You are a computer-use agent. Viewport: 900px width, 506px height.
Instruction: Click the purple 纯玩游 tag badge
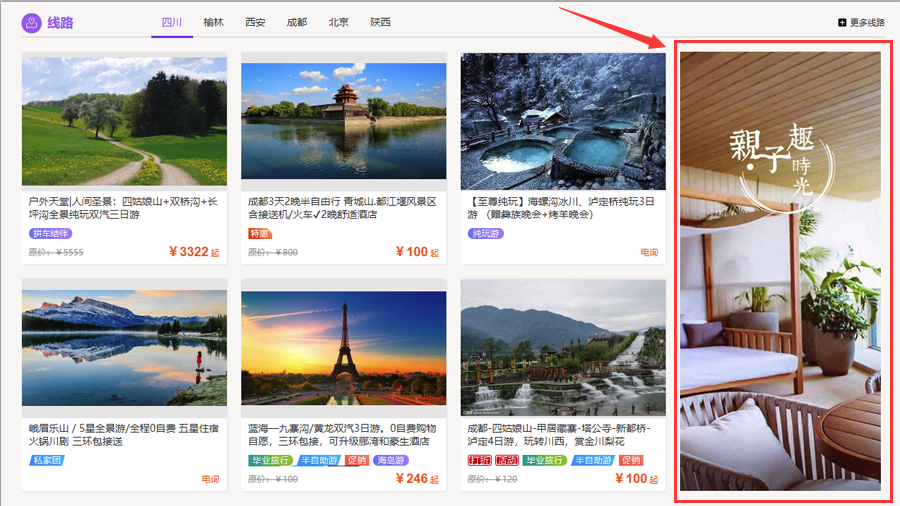[486, 233]
